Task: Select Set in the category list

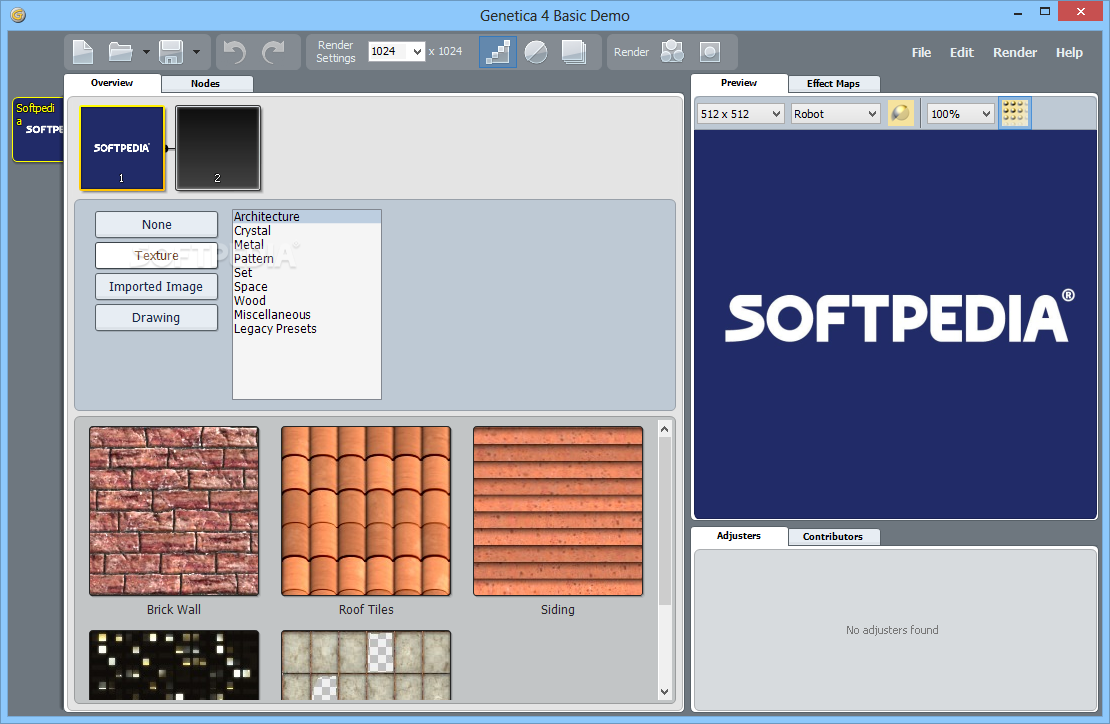Action: [307, 272]
